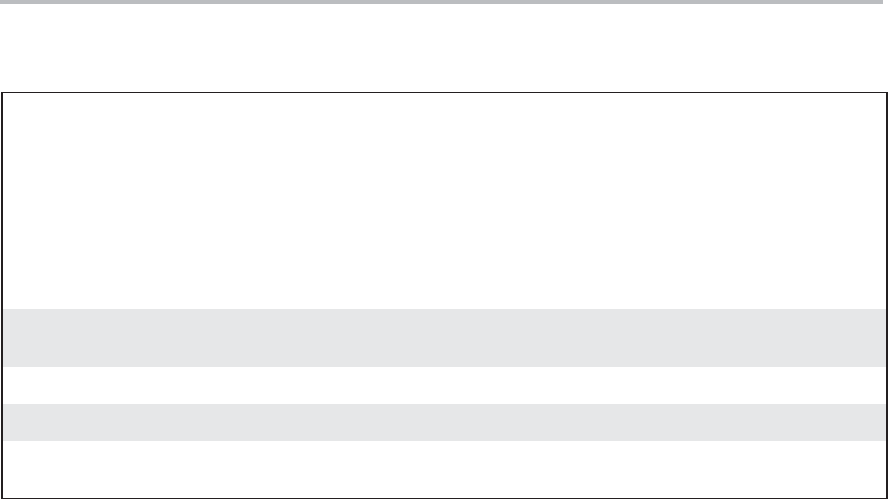Click the white row beneath the lower gray row
This screenshot has width=888, height=499.
pyautogui.click(x=444, y=469)
